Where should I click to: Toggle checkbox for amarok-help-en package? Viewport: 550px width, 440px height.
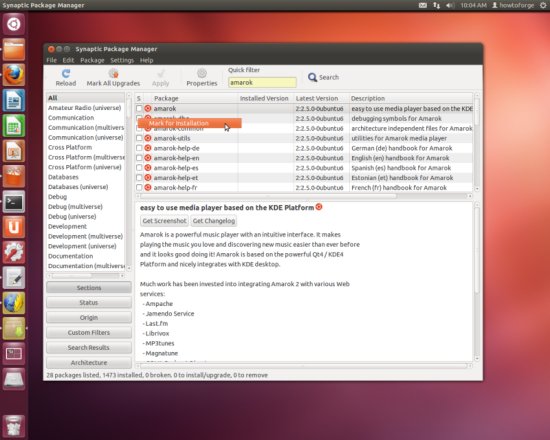tap(139, 158)
